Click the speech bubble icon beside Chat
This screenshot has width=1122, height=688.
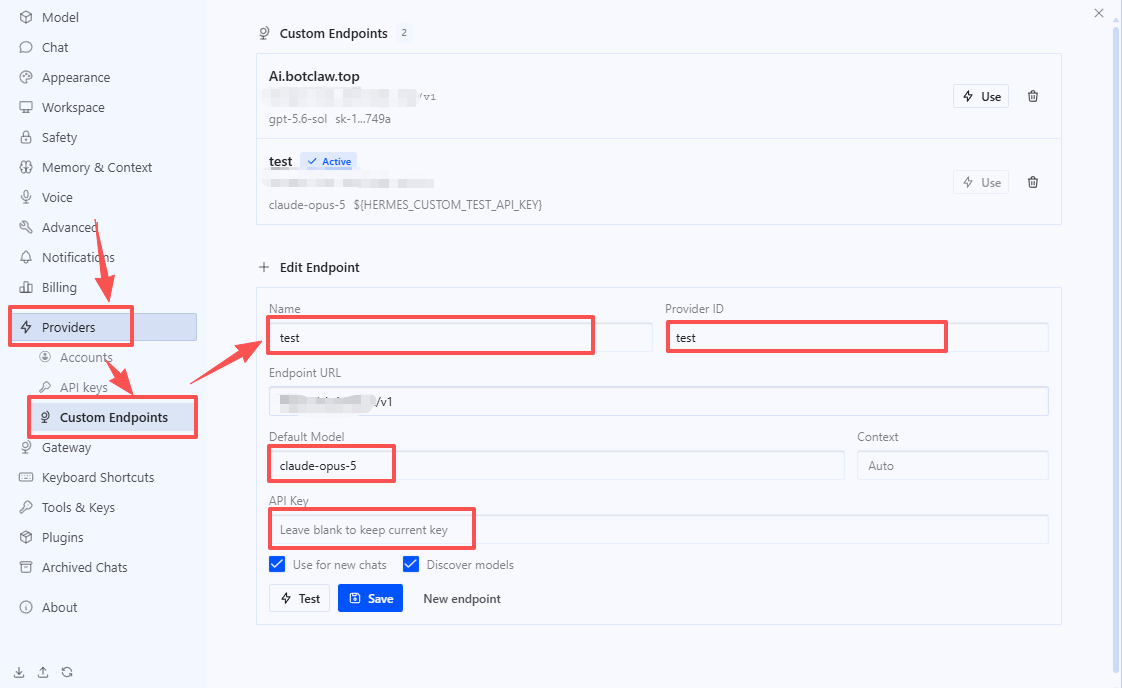point(26,47)
